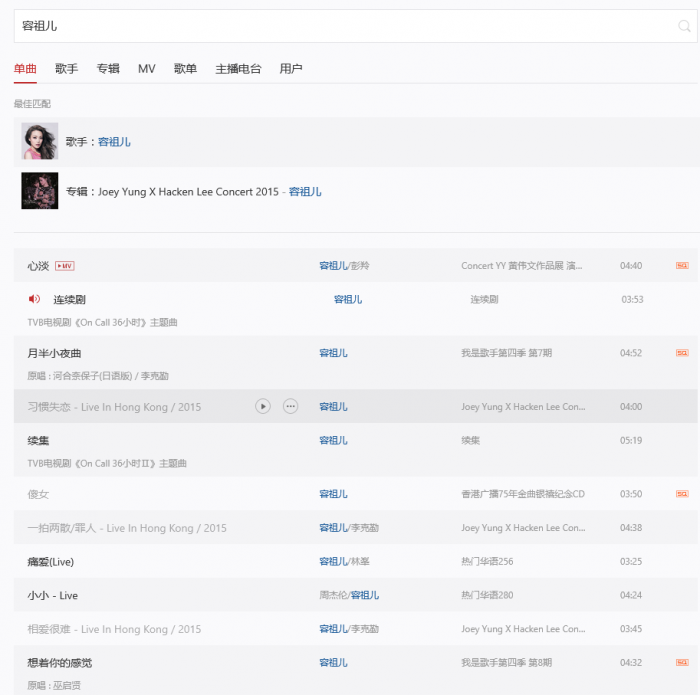Click the SQ badge on 傻女 row

pyautogui.click(x=682, y=494)
